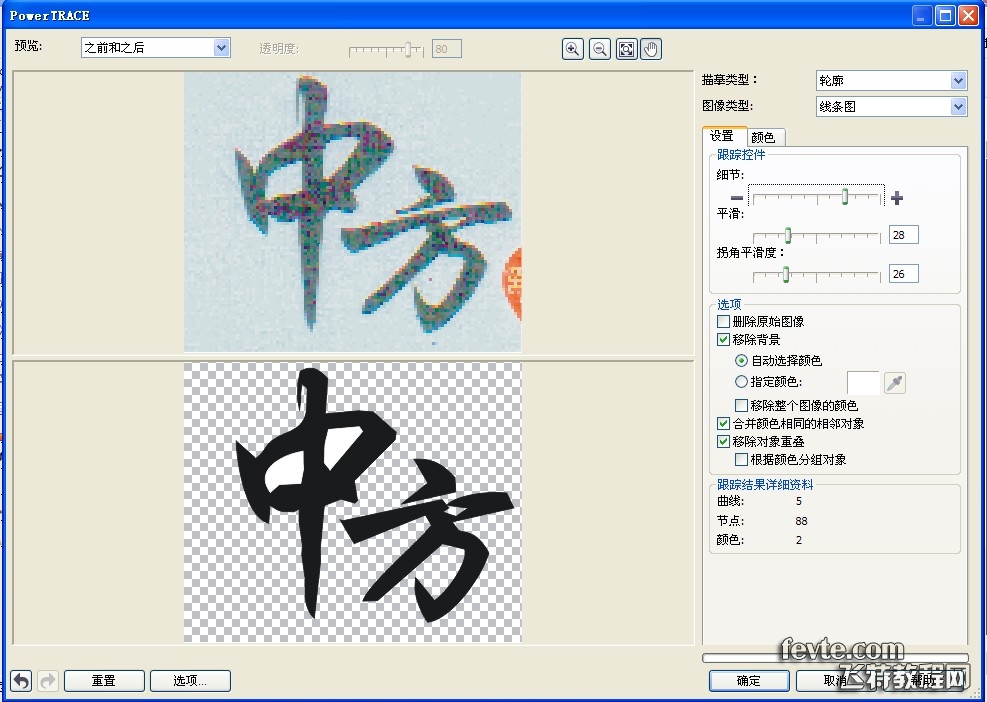The height and width of the screenshot is (702, 987).
Task: Click the zoom out magnifier icon
Action: click(600, 49)
